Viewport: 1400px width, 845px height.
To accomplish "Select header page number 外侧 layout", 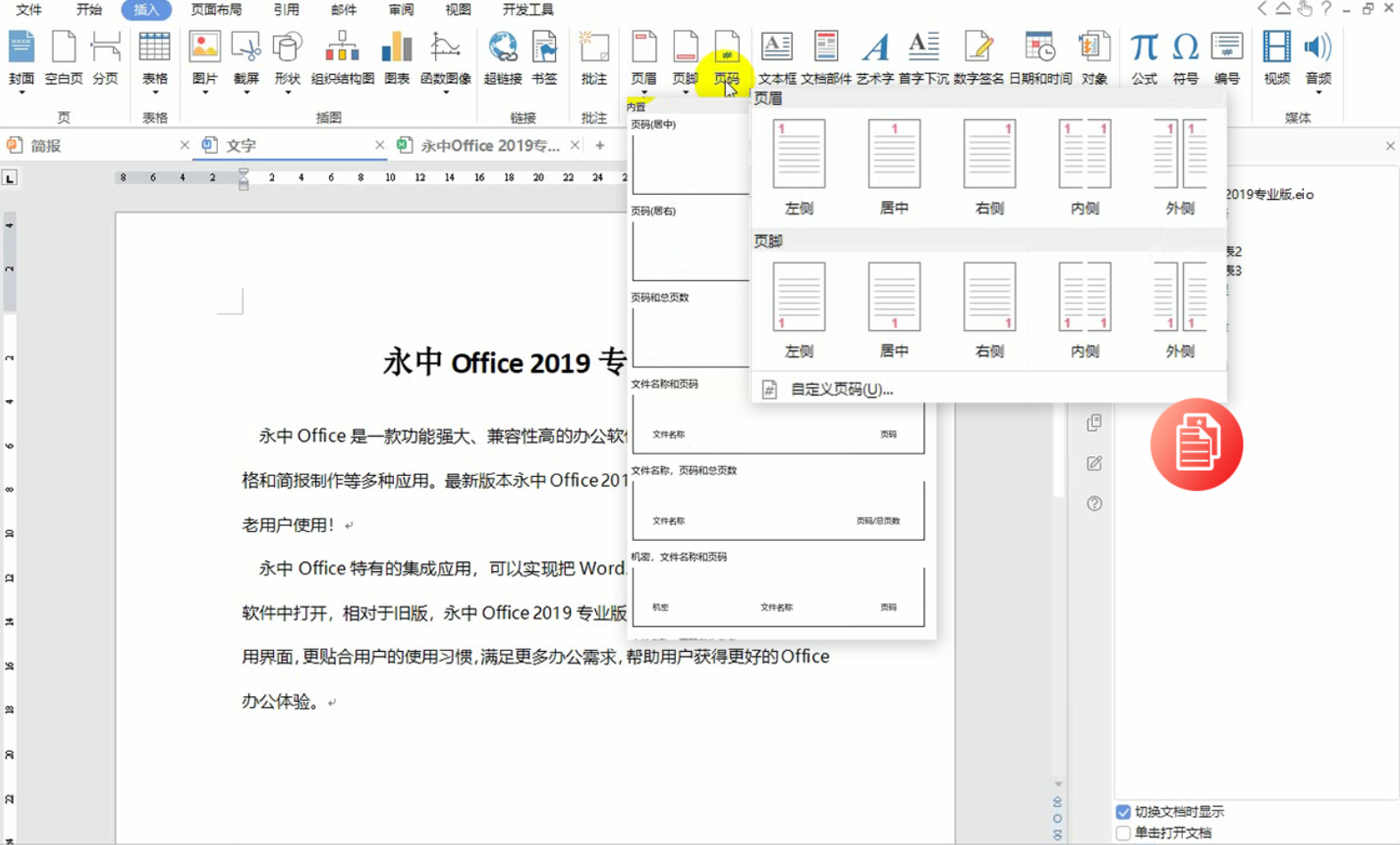I will click(x=1180, y=166).
